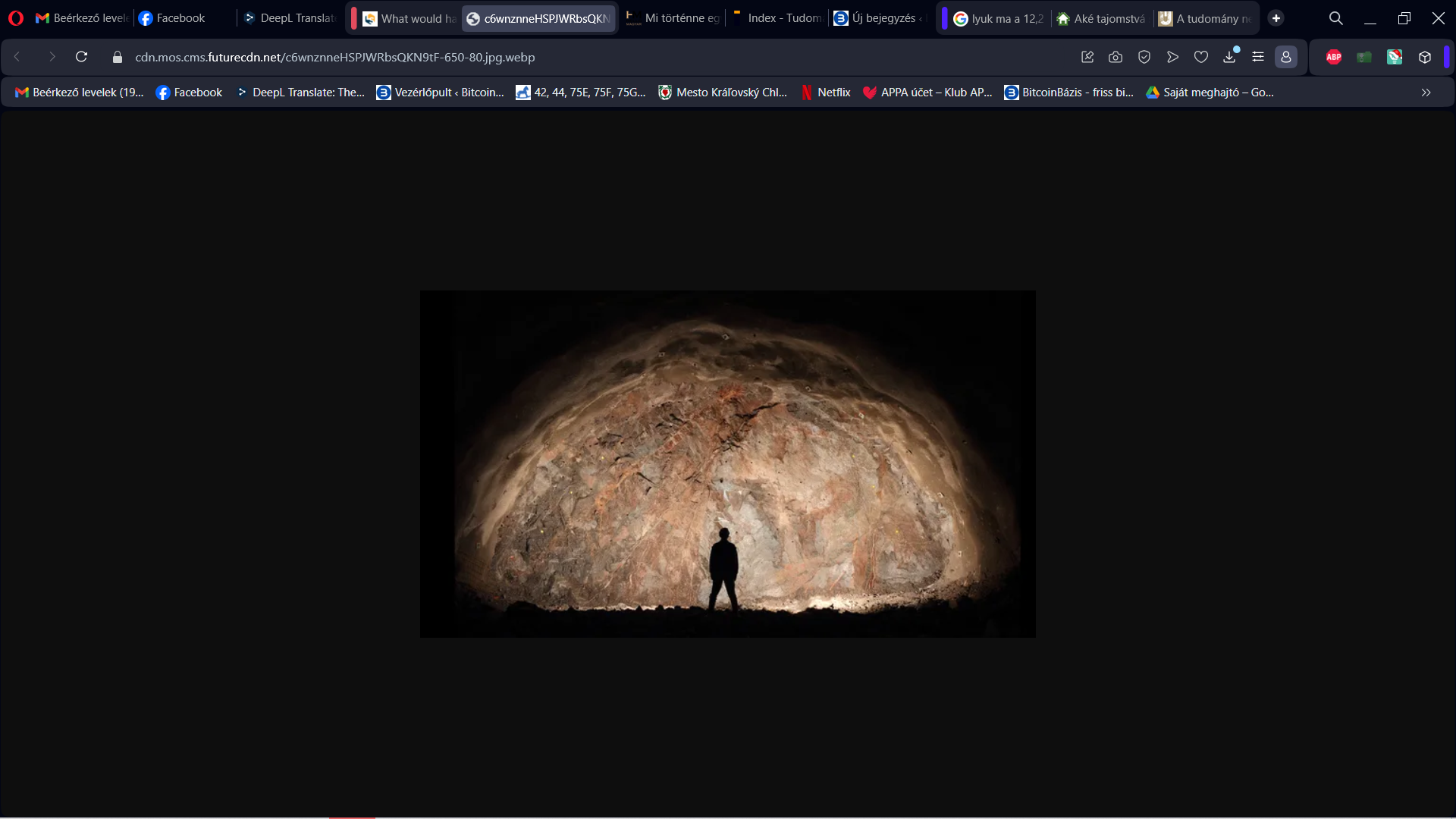
Task: Open the Opera Flow send icon
Action: [1172, 57]
